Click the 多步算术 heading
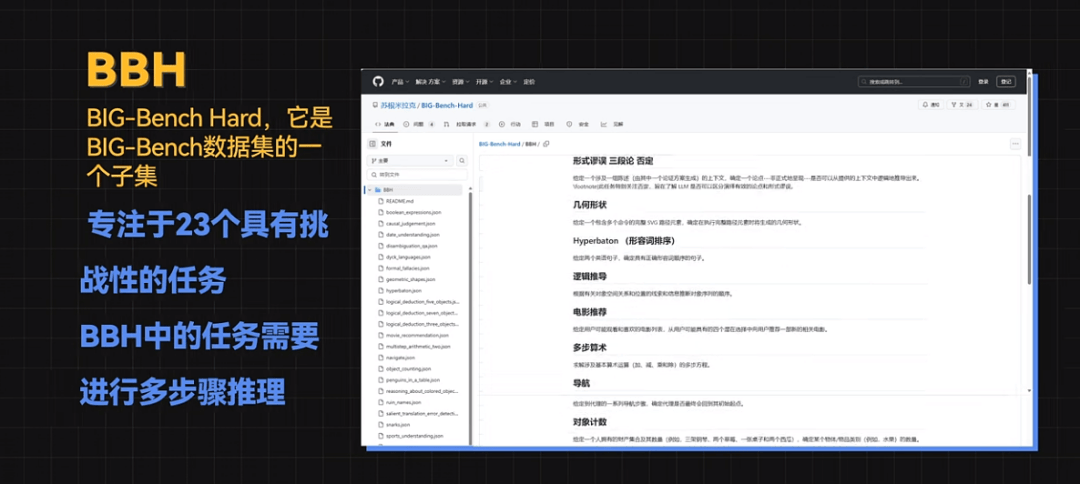 [x=590, y=348]
